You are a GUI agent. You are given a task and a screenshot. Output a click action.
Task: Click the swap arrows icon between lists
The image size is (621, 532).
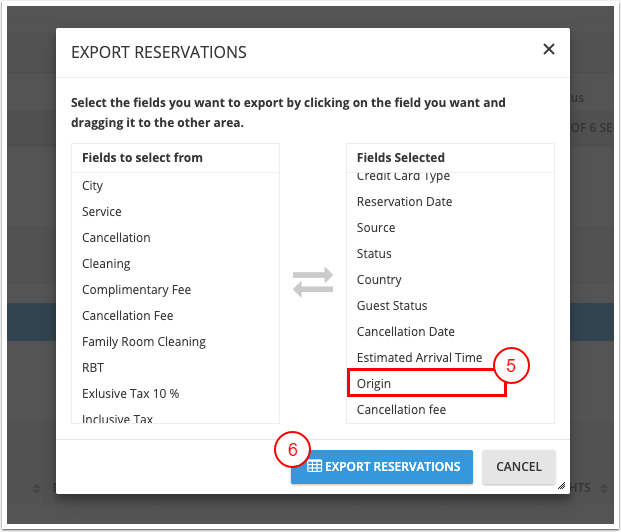pos(312,281)
